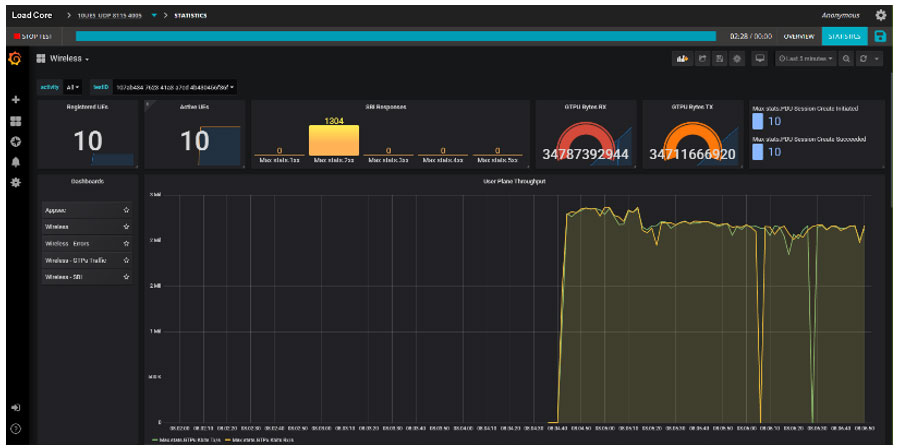Switch to the STATISTICS tab
898x448 pixels.
844,36
